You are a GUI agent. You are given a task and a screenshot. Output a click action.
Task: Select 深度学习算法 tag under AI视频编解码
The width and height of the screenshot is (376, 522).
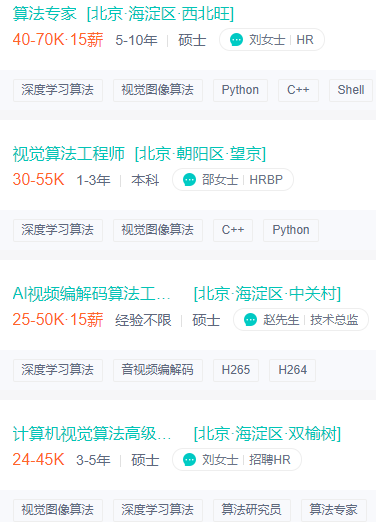pos(58,370)
